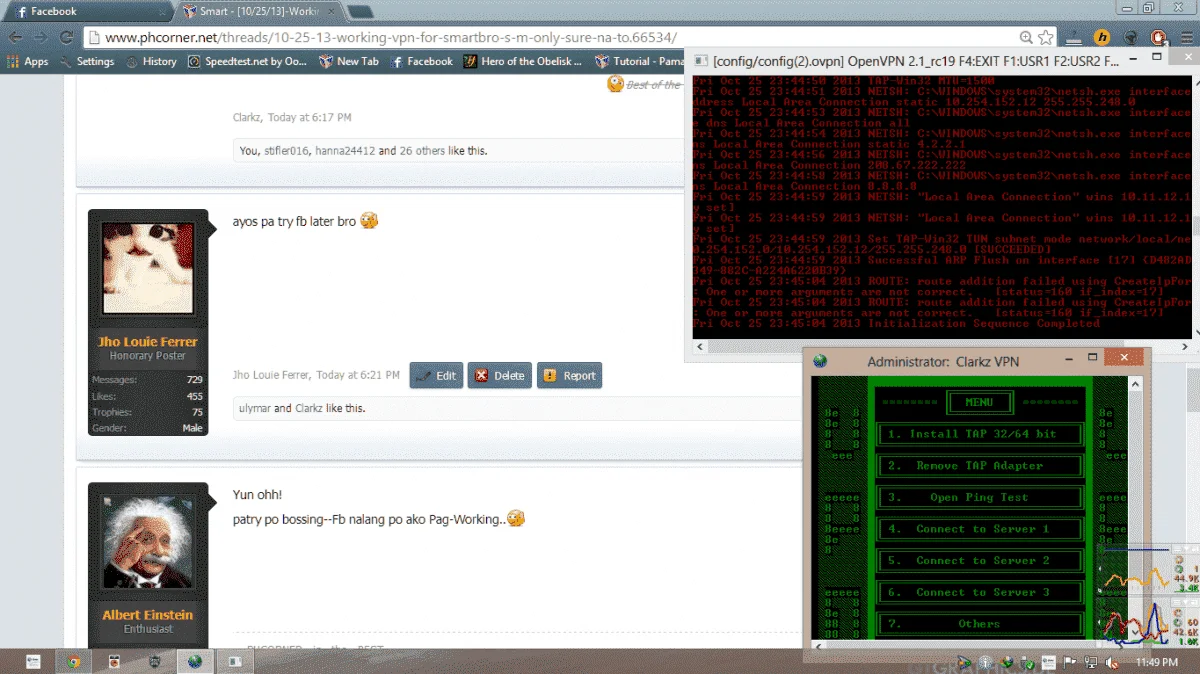Click globe Clarkz VPN taskbar icon
This screenshot has width=1200, height=674.
[x=194, y=661]
